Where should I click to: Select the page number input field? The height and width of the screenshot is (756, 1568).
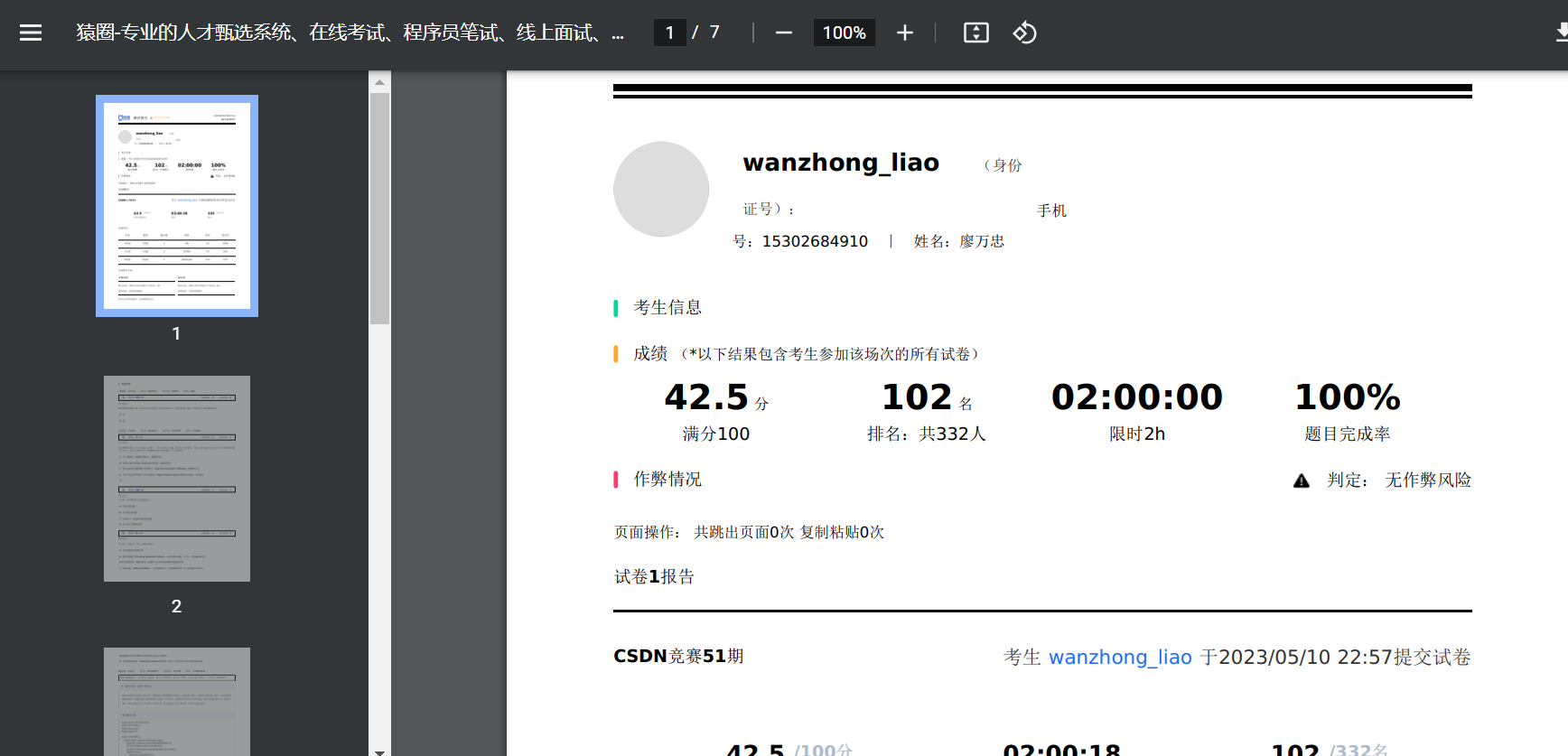(x=669, y=33)
